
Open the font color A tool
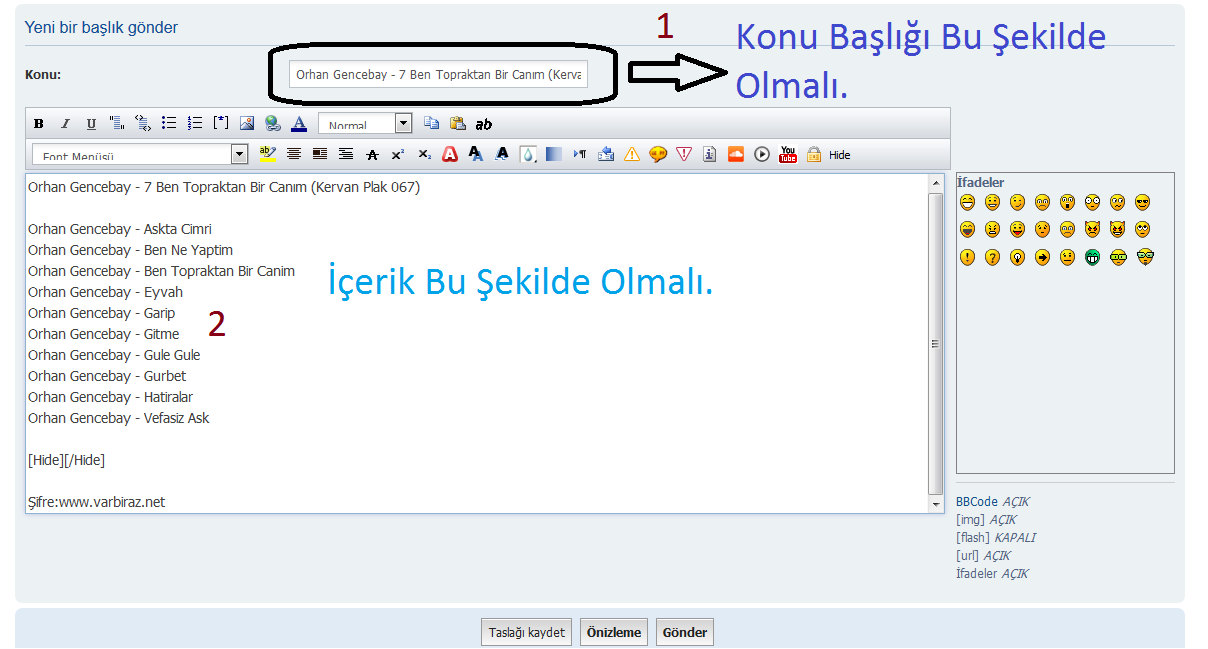[x=299, y=124]
